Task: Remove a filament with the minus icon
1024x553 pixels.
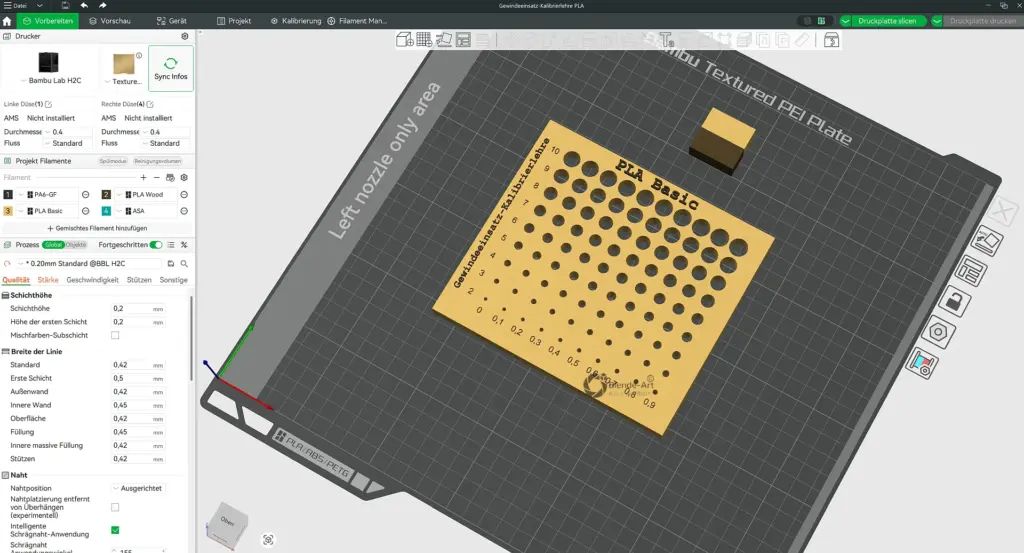Action: (157, 178)
